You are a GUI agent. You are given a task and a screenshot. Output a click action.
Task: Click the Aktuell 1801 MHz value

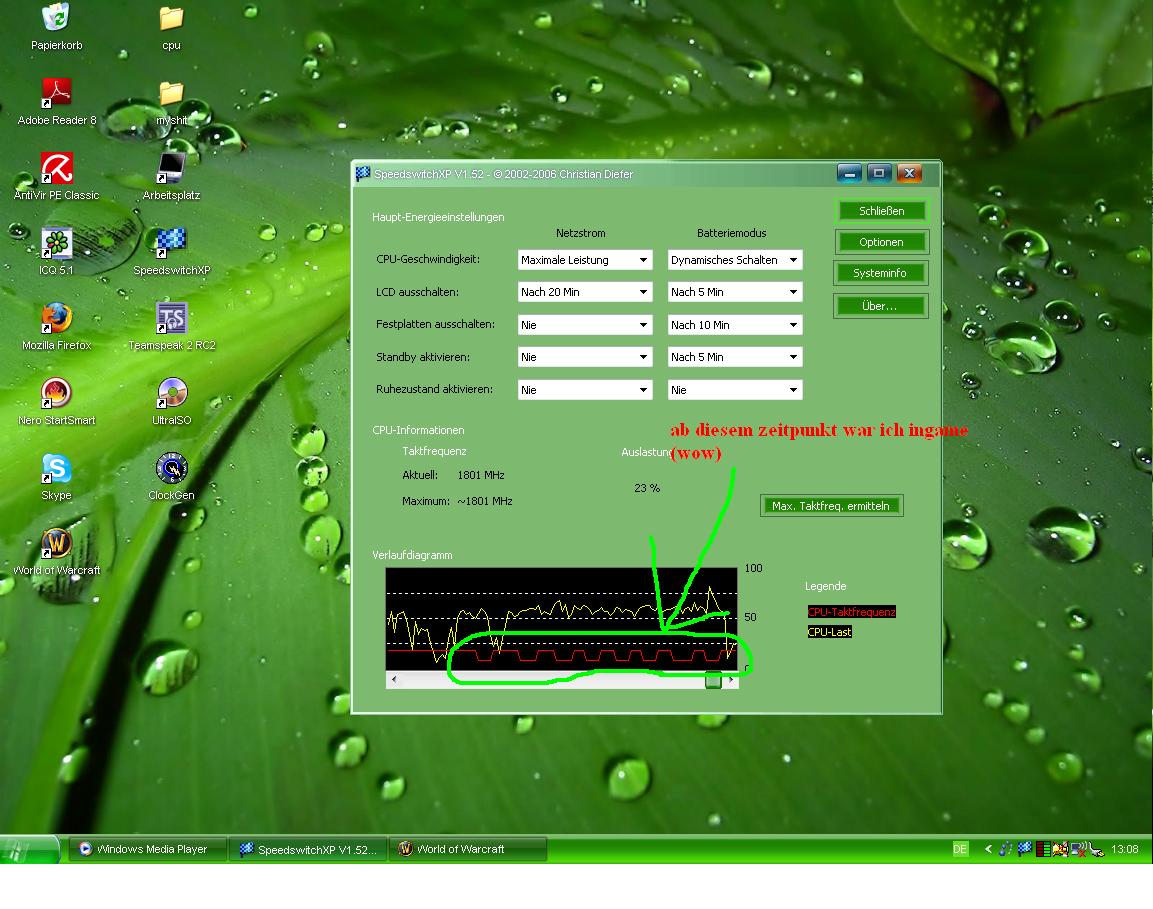point(481,475)
